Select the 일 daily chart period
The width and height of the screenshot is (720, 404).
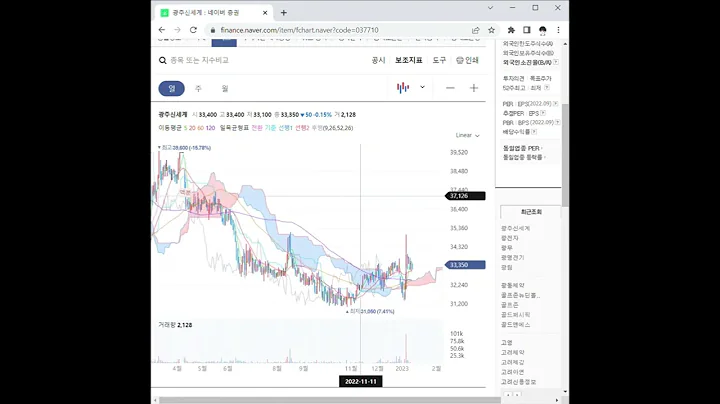click(x=172, y=89)
